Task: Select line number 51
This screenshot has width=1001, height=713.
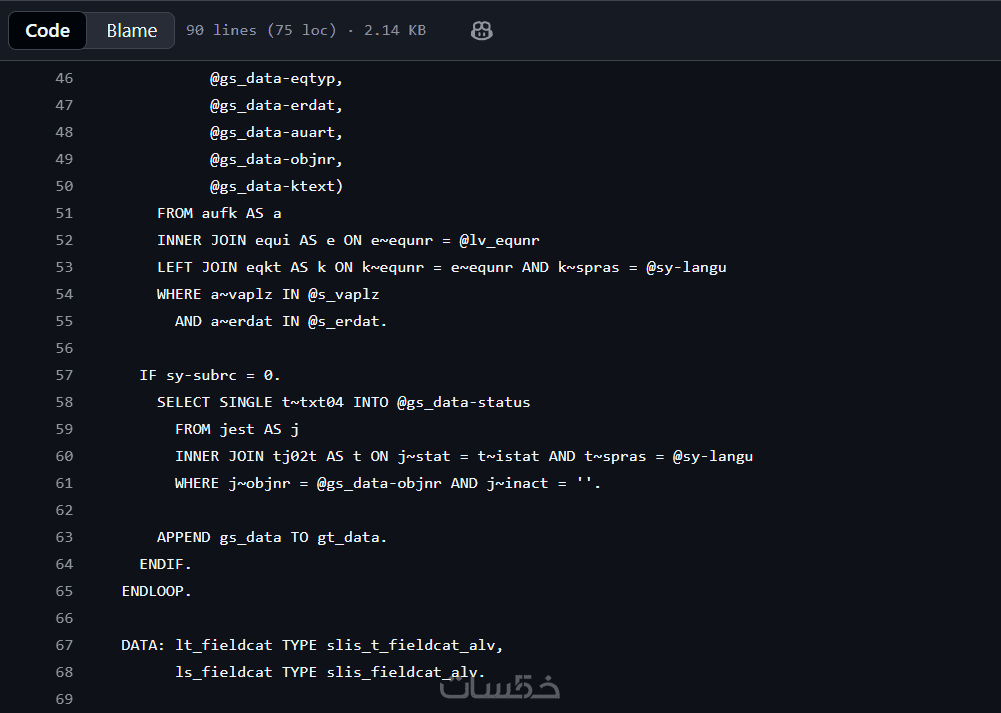Action: [64, 213]
